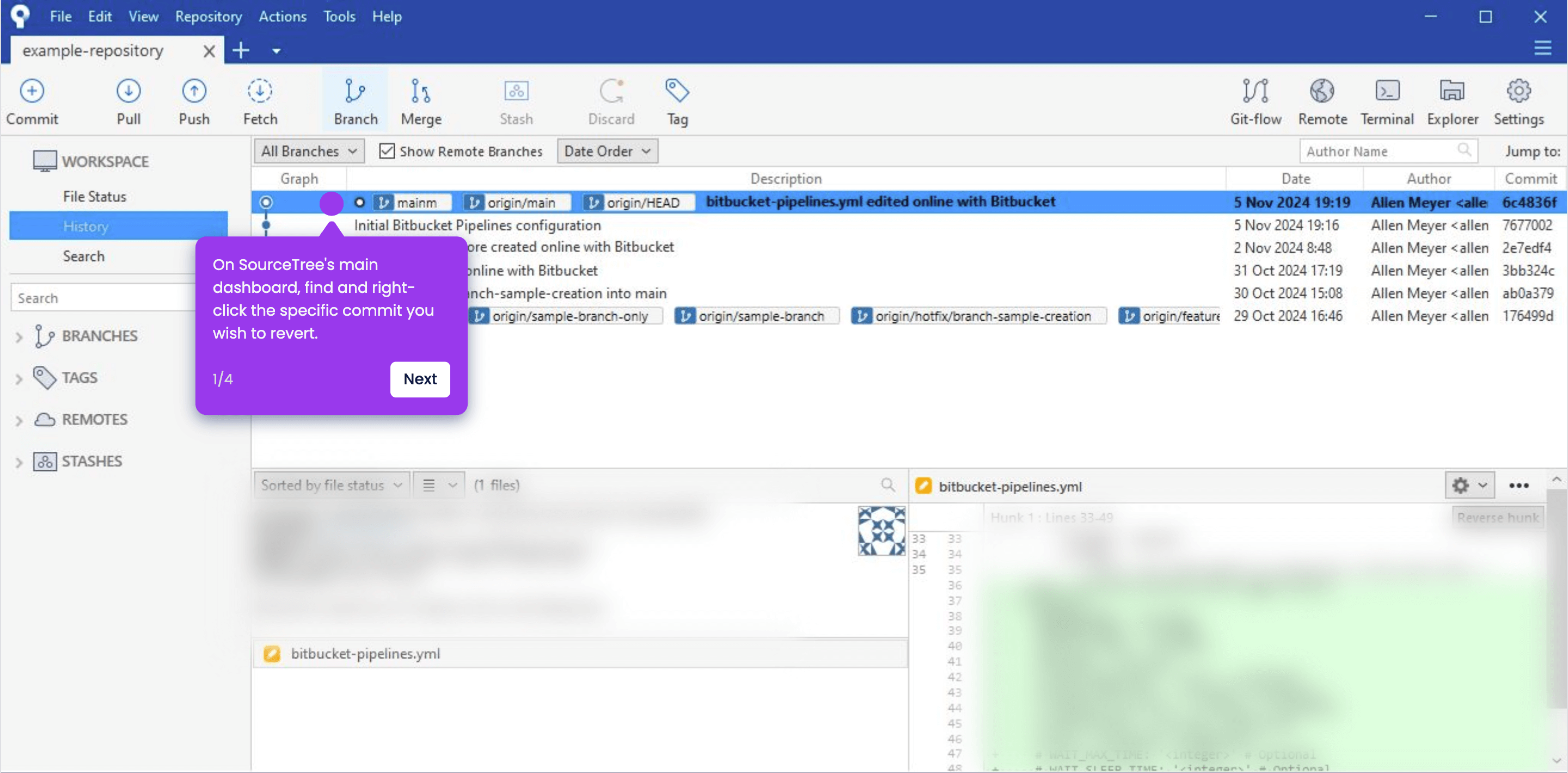This screenshot has height=773, width=1568.
Task: Click the three-dots menu in diff panel
Action: click(x=1518, y=486)
